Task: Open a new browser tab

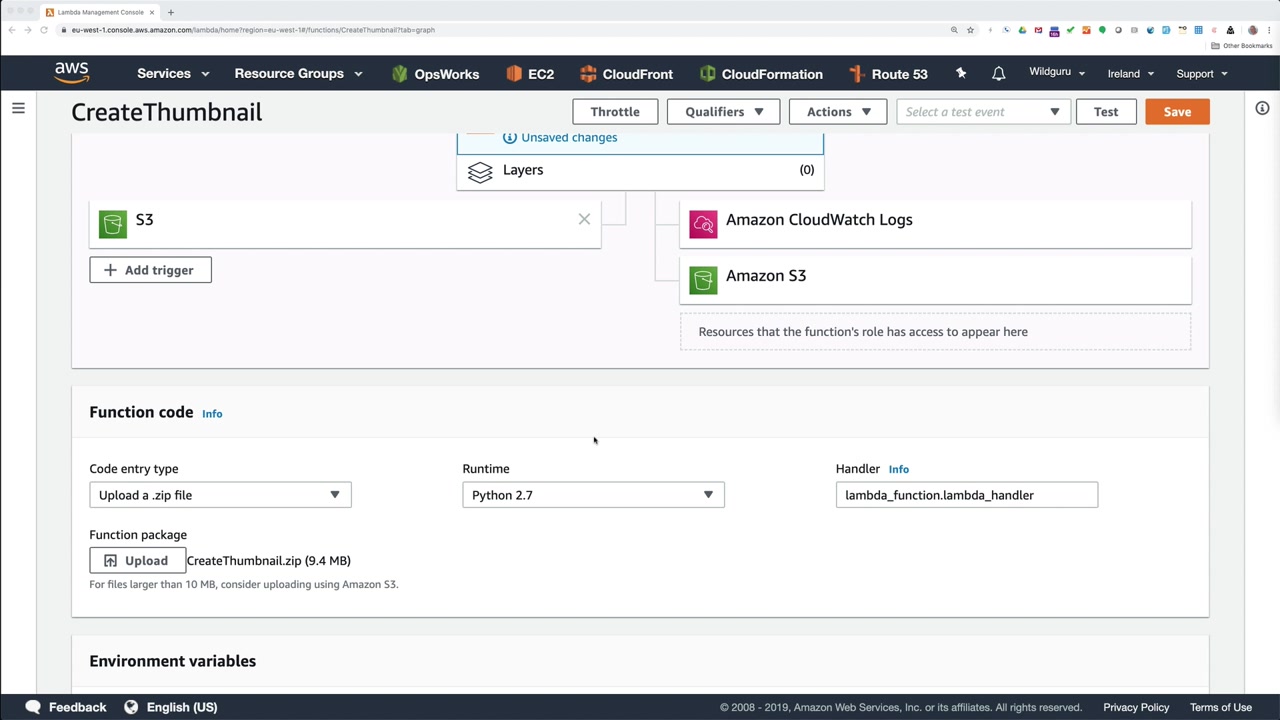Action: pyautogui.click(x=171, y=12)
